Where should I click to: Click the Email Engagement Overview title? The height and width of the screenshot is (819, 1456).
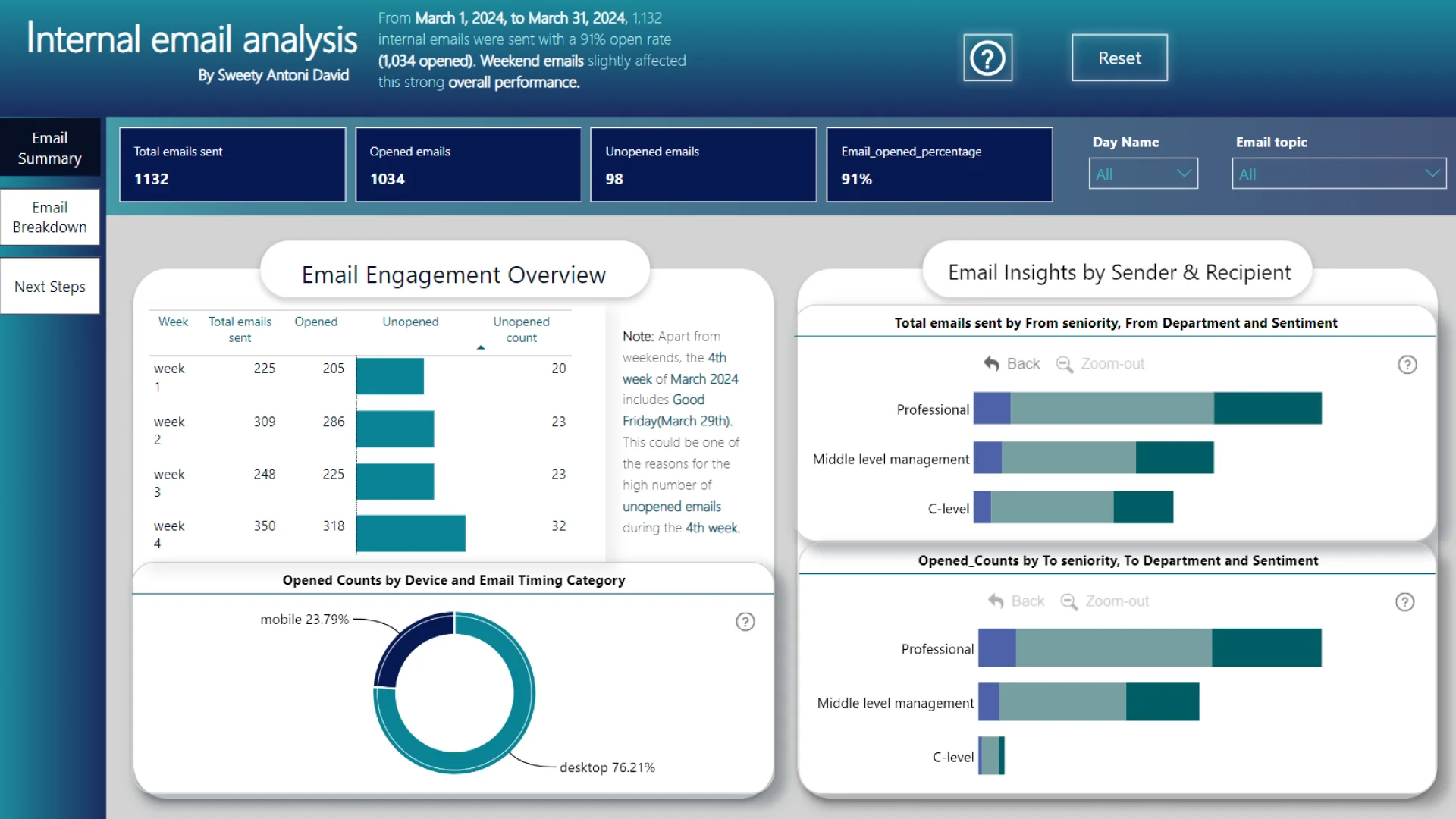453,275
